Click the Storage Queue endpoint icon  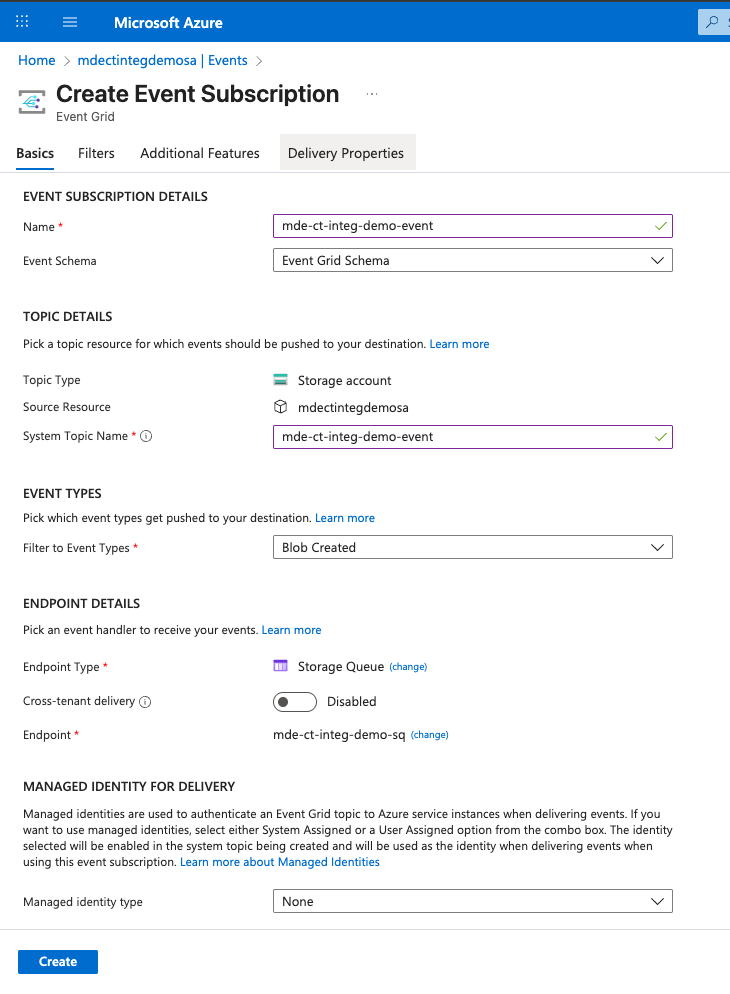coord(280,666)
